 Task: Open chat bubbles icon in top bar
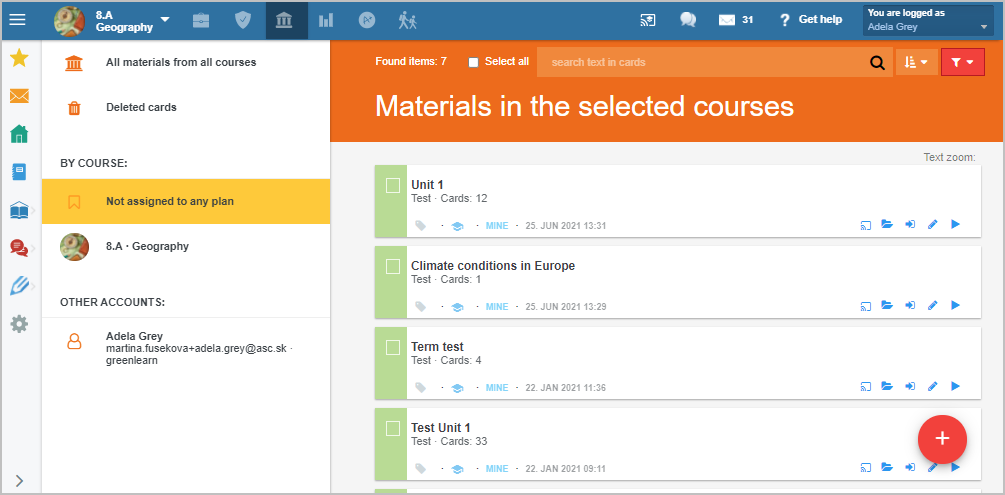(x=688, y=20)
